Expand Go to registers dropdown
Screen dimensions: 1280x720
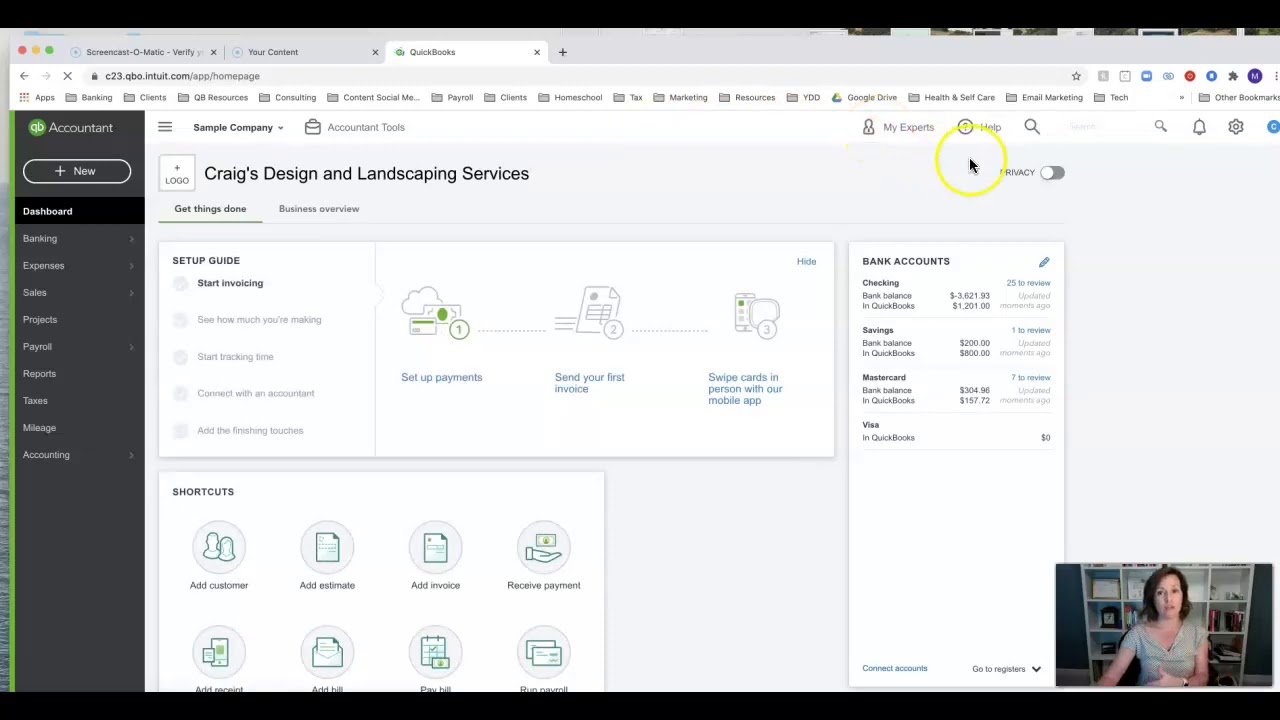point(1006,669)
